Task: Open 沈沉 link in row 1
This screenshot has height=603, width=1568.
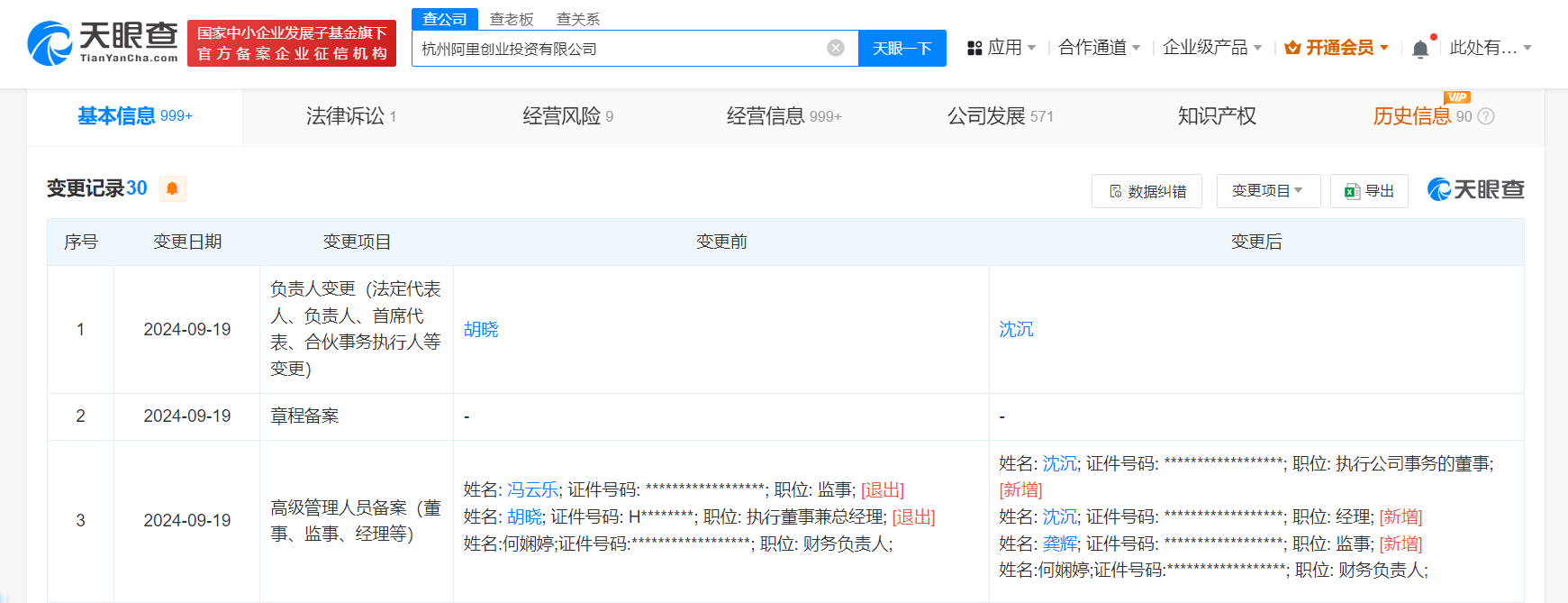Action: (x=1016, y=330)
